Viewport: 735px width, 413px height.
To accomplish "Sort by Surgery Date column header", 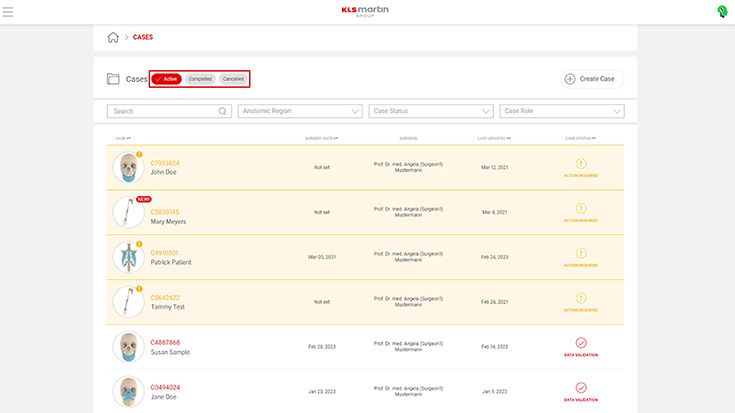I will 321,138.
